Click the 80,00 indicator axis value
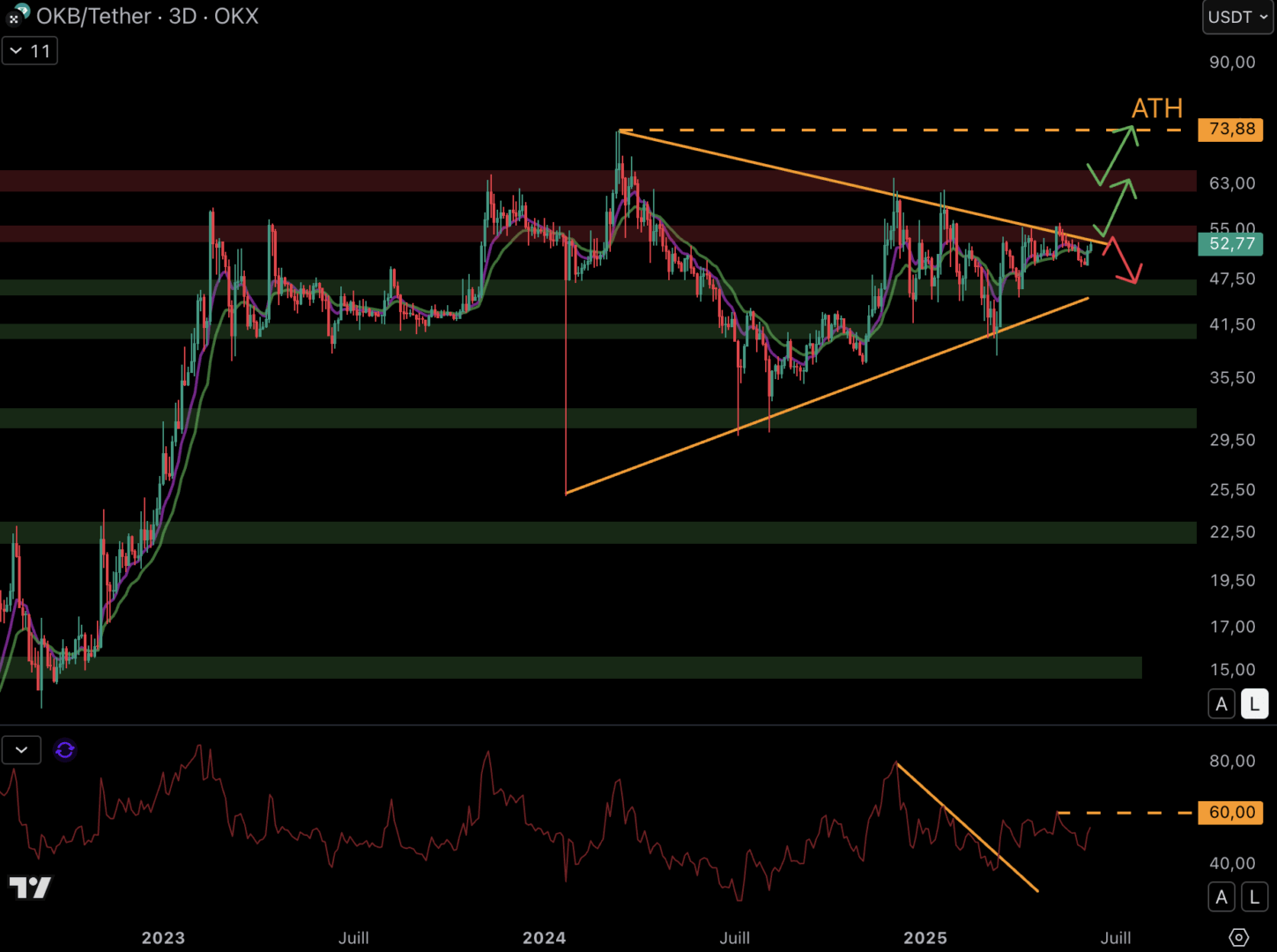The width and height of the screenshot is (1277, 952). (x=1232, y=761)
